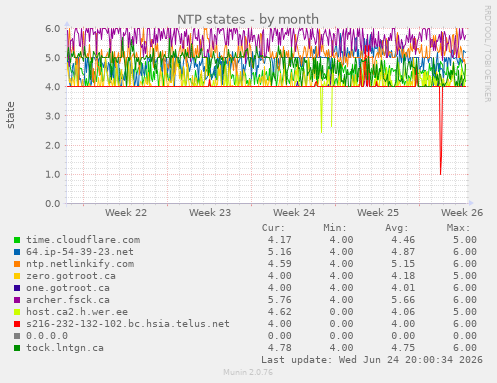Select the time.cloudflare.com legend label
Image resolution: width=497 pixels, height=383 pixels.
tap(83, 240)
